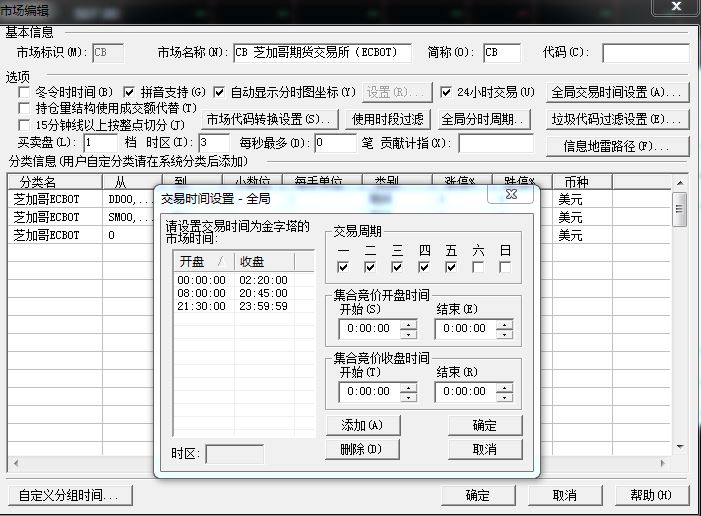701x516 pixels.
Task: Select the 08:00:00 to 20:45:00 time row
Action: [x=232, y=293]
